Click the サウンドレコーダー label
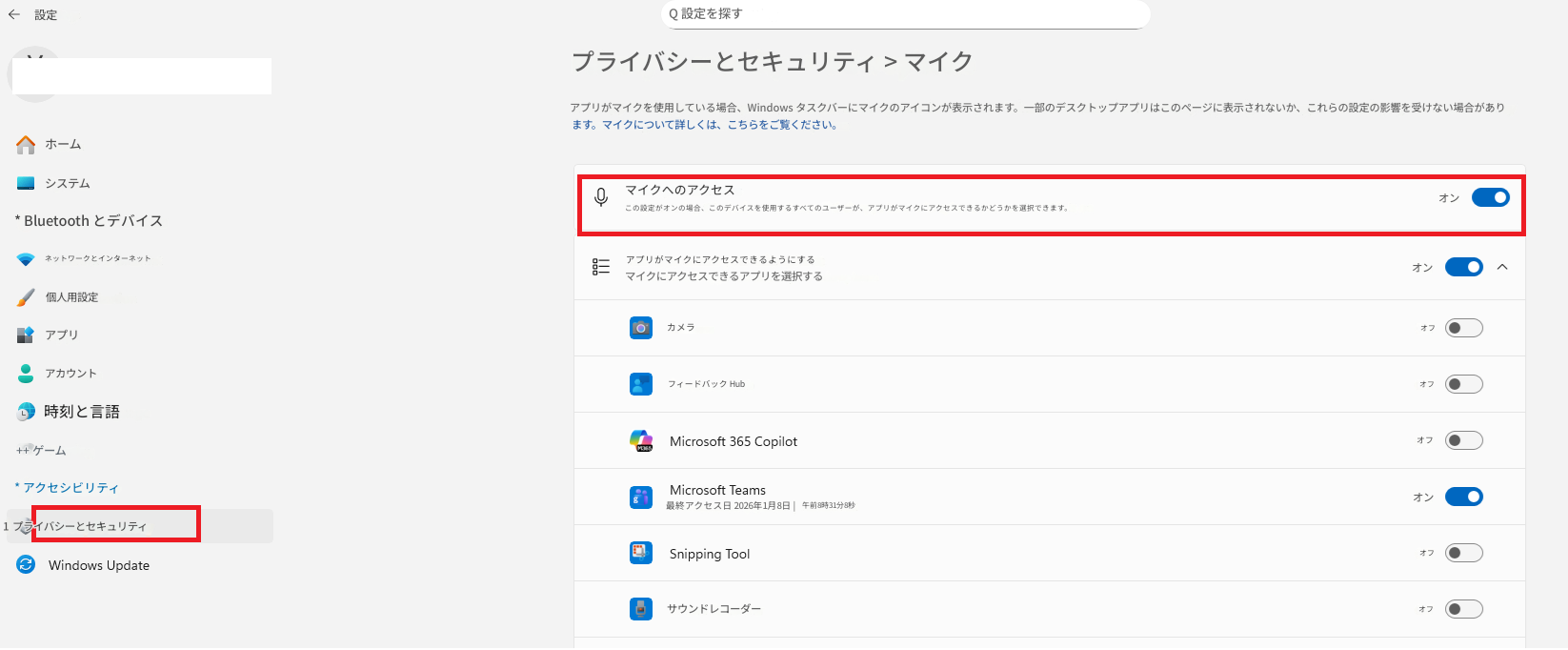 [x=714, y=609]
